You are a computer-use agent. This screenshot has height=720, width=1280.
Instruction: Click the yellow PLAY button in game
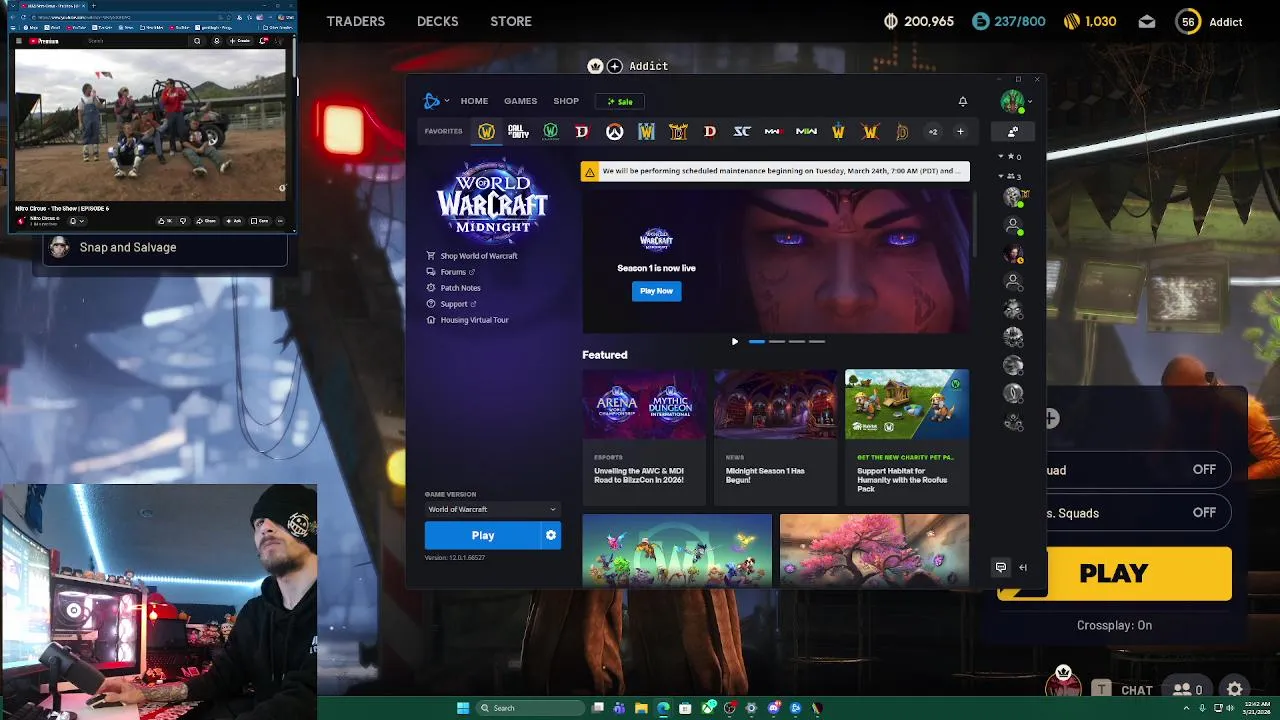click(1114, 574)
